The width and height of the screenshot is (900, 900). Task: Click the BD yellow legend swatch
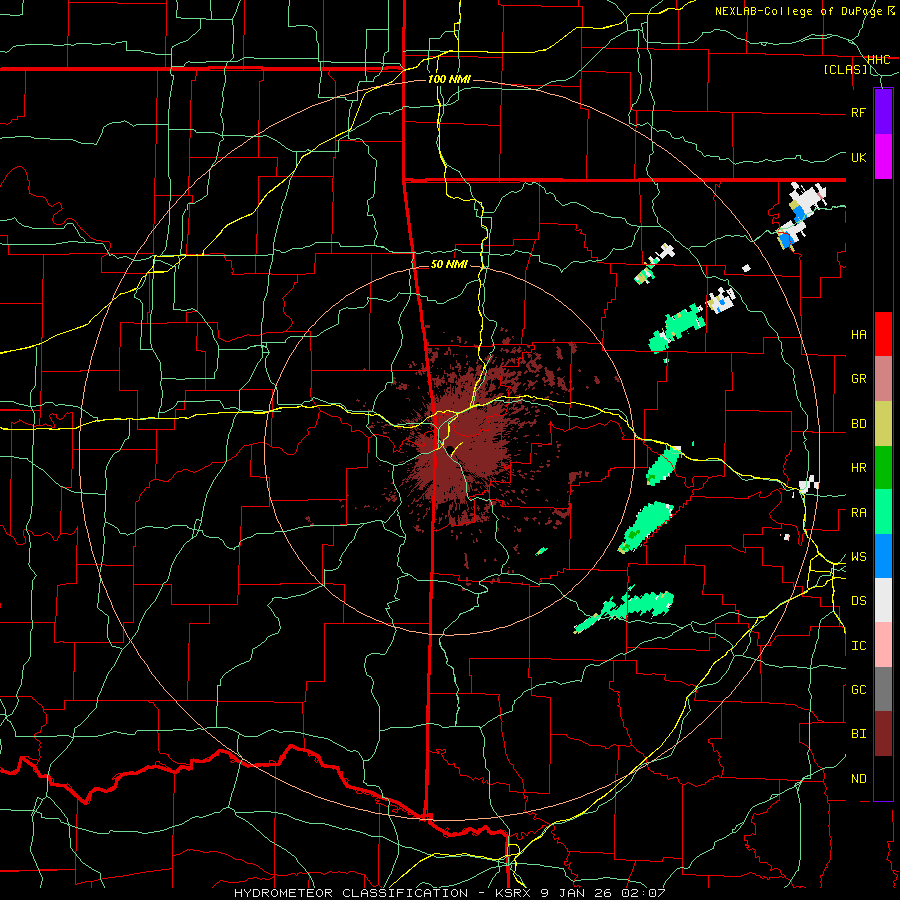pos(883,423)
